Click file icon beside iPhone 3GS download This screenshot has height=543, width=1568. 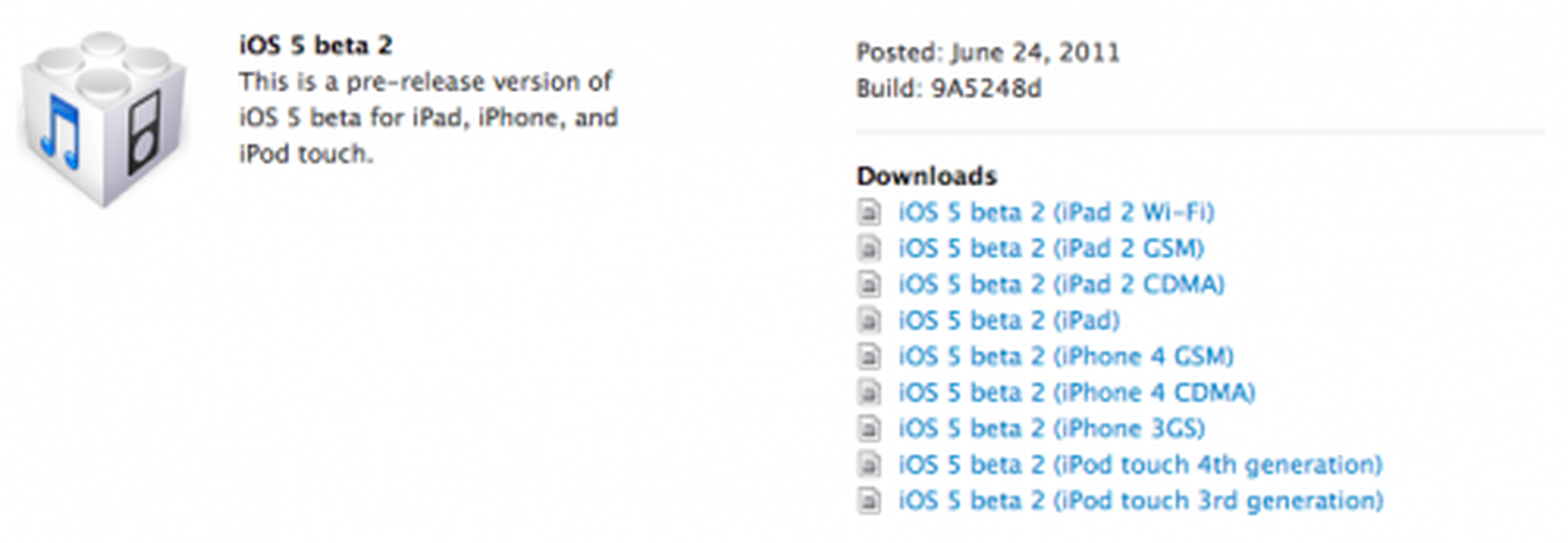pos(868,428)
